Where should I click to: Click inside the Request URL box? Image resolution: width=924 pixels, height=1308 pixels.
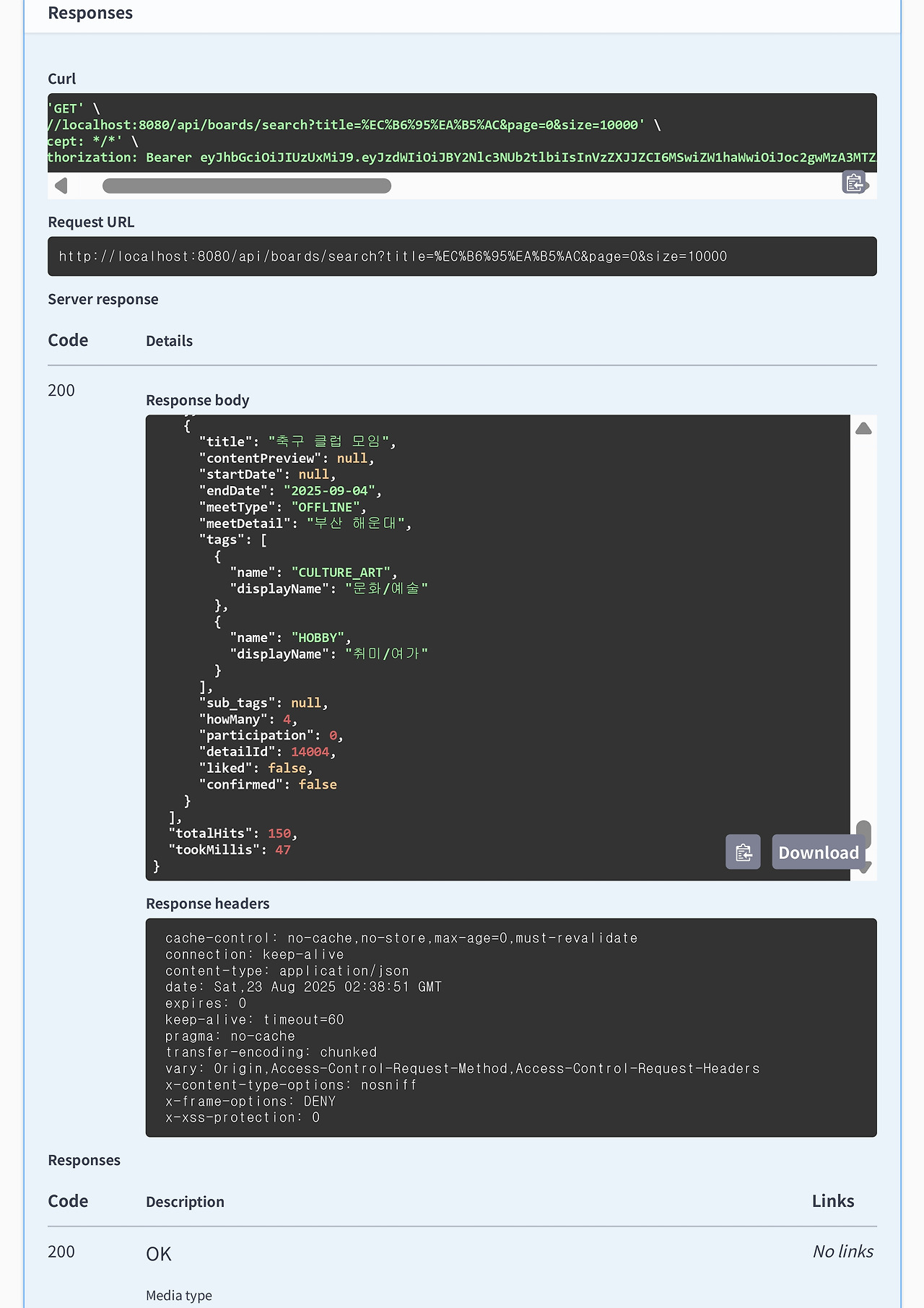462,256
